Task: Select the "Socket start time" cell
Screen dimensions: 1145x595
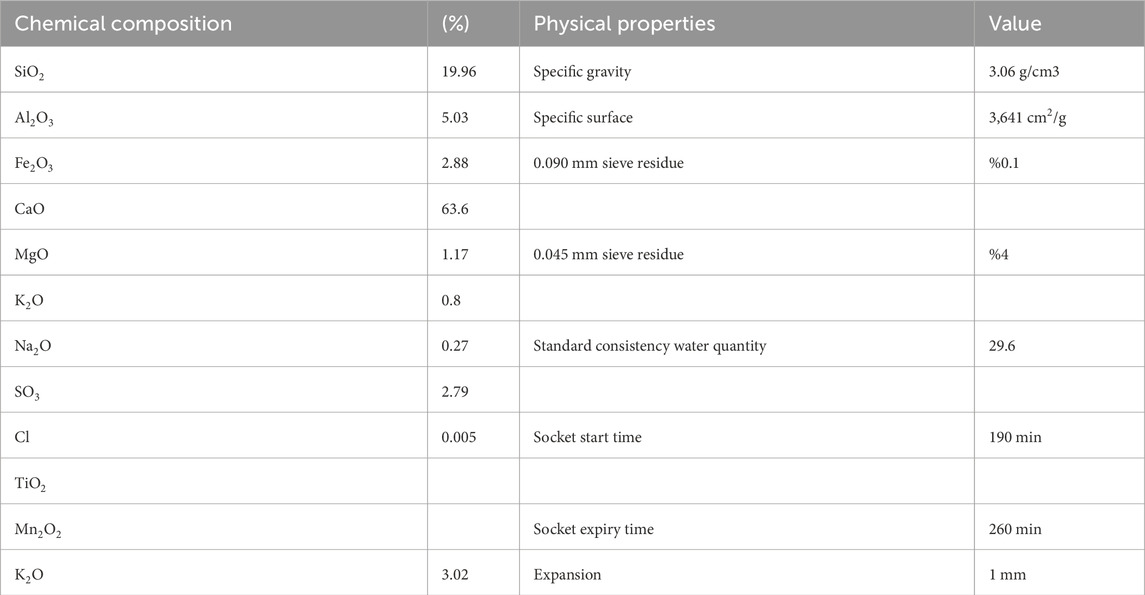Action: 588,438
